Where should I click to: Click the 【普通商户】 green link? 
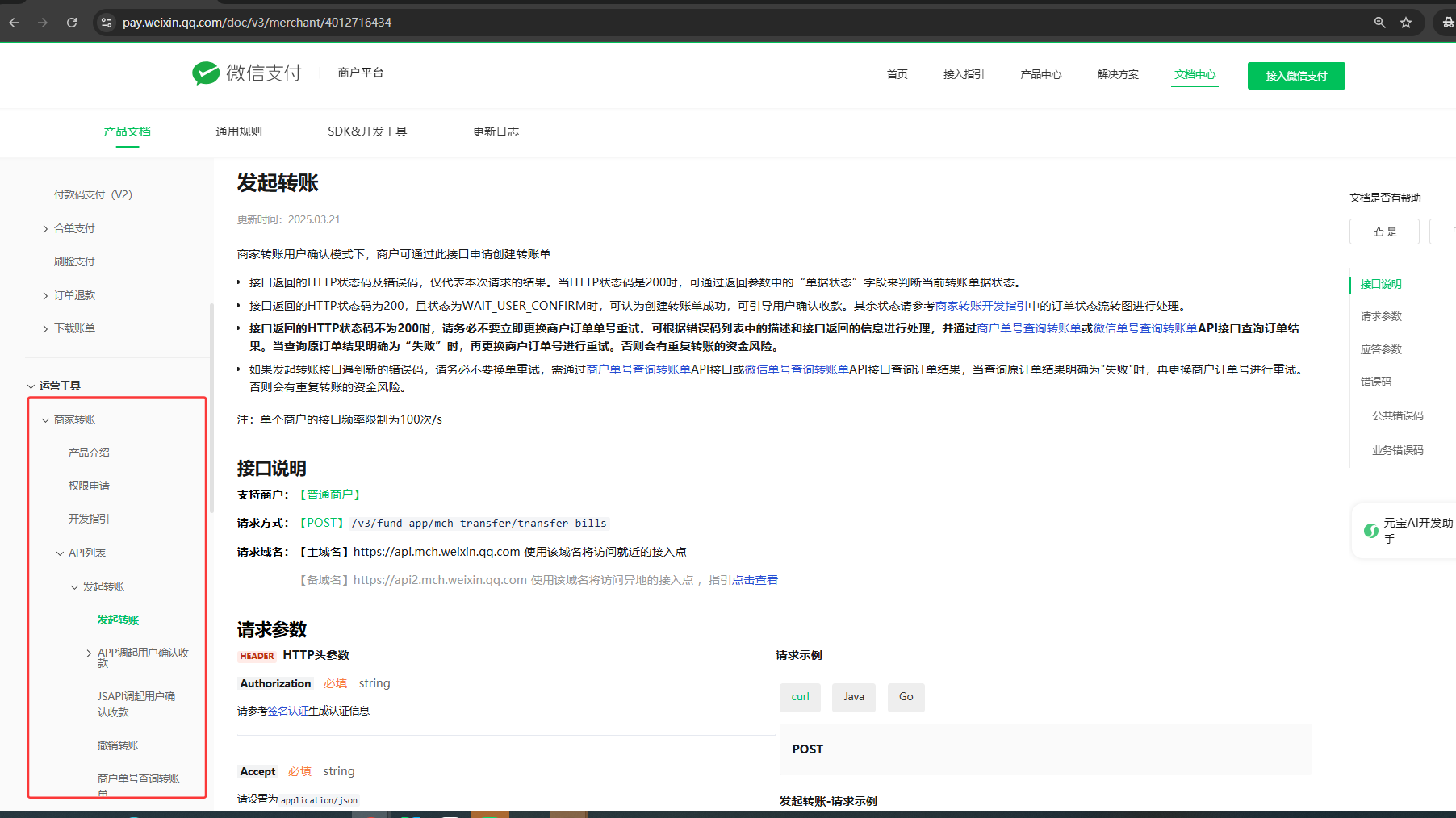330,495
